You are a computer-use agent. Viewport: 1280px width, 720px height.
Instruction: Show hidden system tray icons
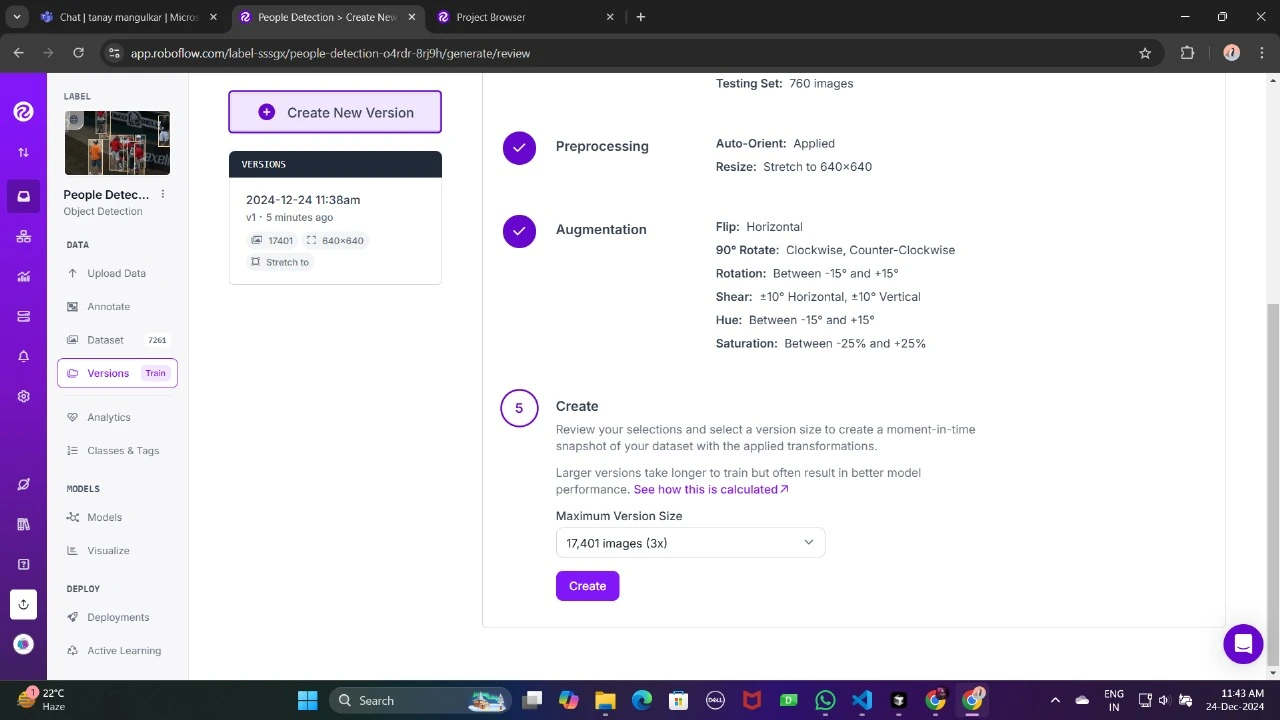(x=1054, y=700)
